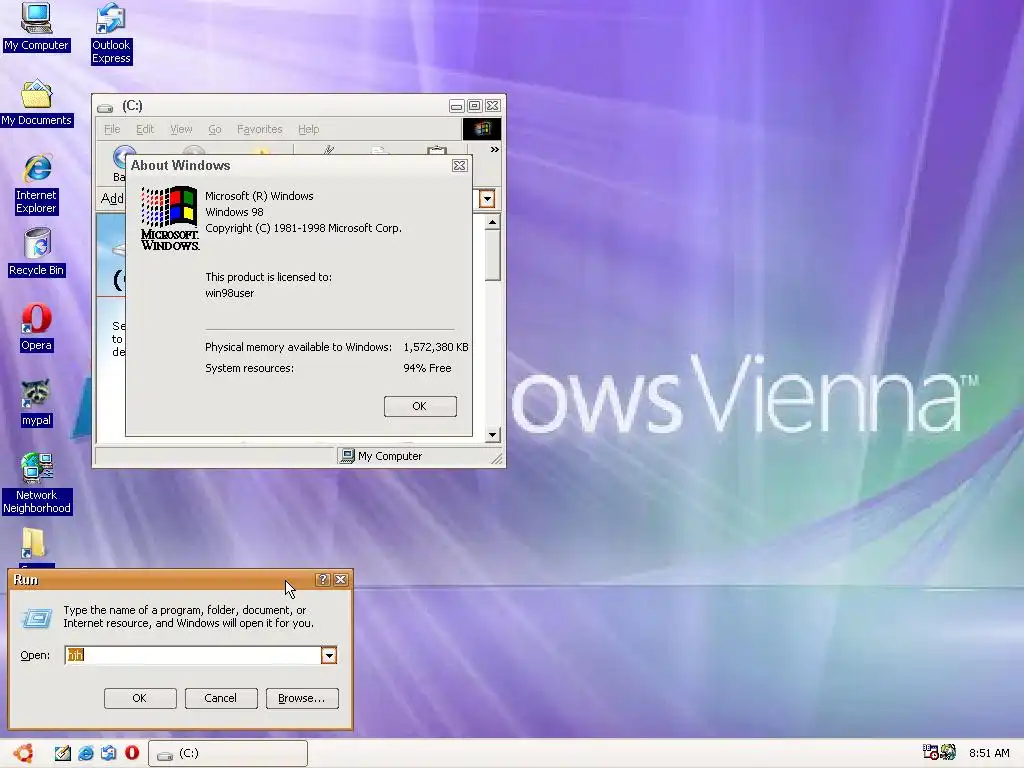Click Browse... in the Run dialog
This screenshot has width=1024, height=768.
[302, 698]
